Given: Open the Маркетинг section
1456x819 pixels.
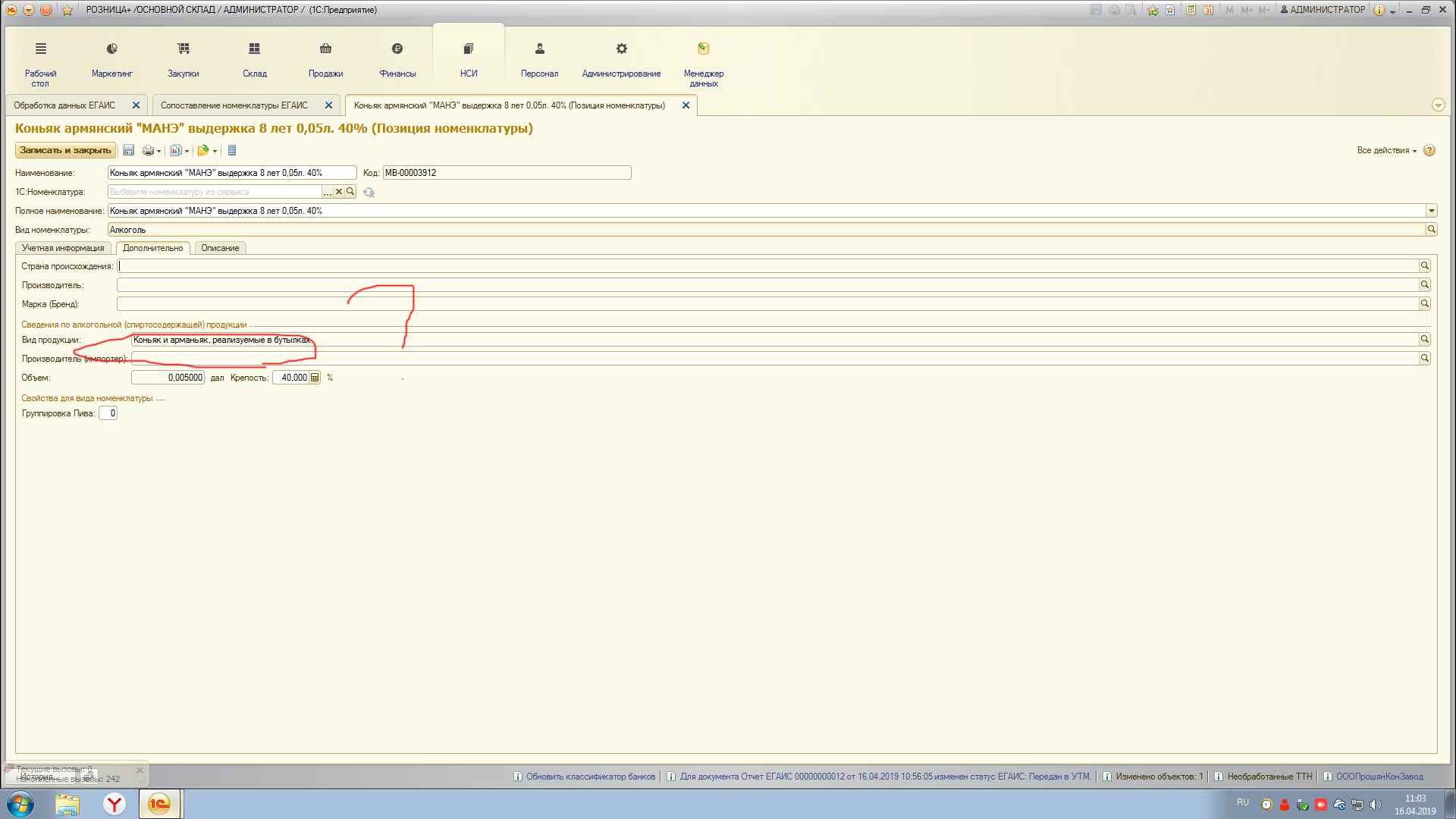Looking at the screenshot, I should pos(111,61).
